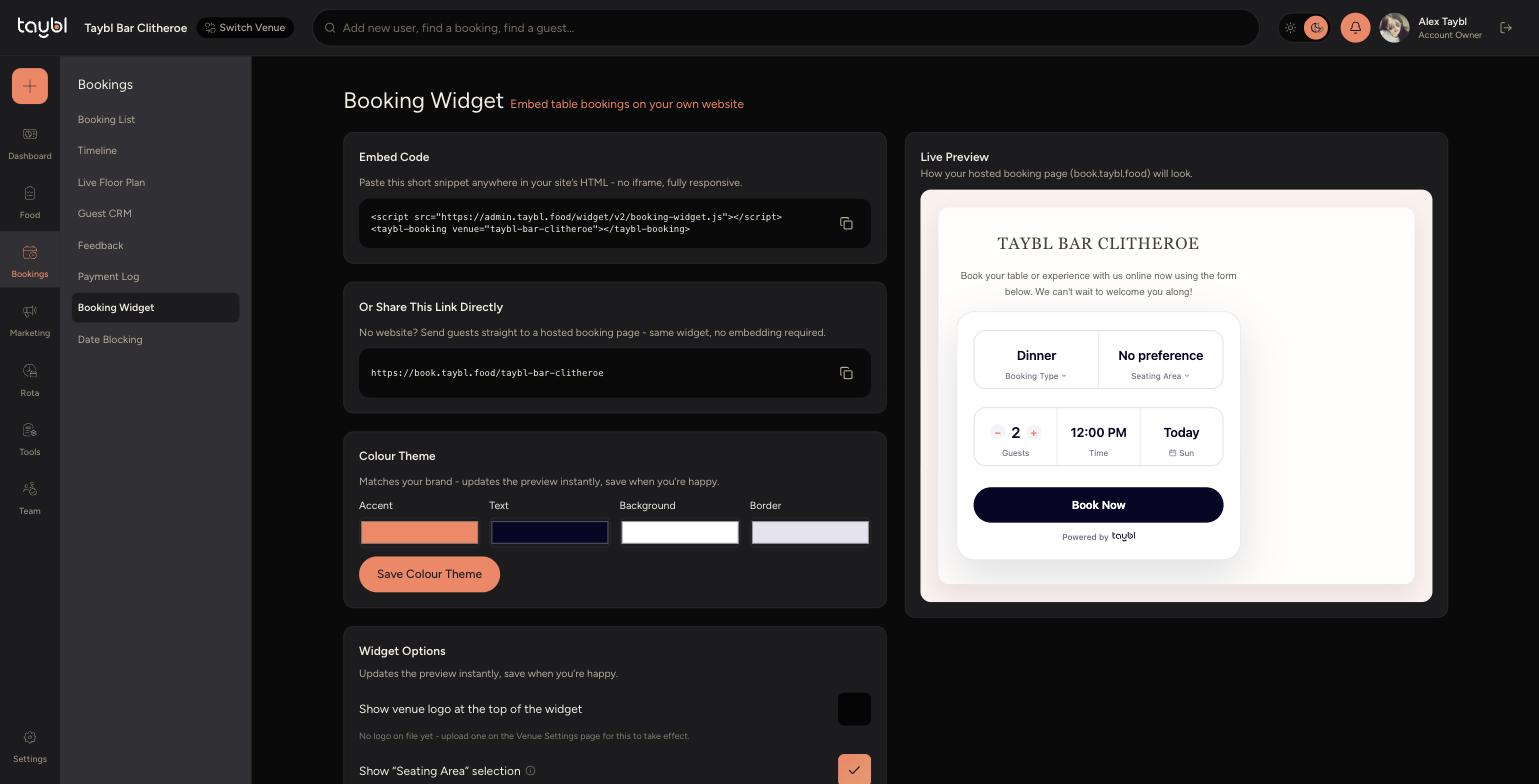Click the taybl logo in header
The width and height of the screenshot is (1539, 784).
pyautogui.click(x=42, y=27)
